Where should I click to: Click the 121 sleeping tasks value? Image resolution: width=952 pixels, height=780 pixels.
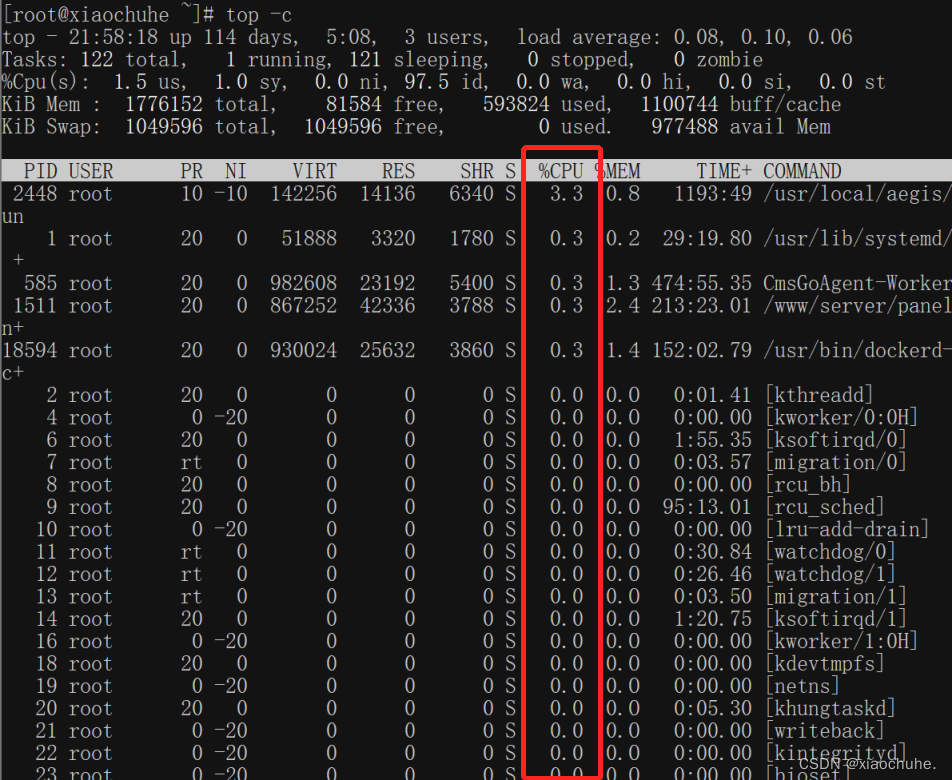tap(419, 59)
